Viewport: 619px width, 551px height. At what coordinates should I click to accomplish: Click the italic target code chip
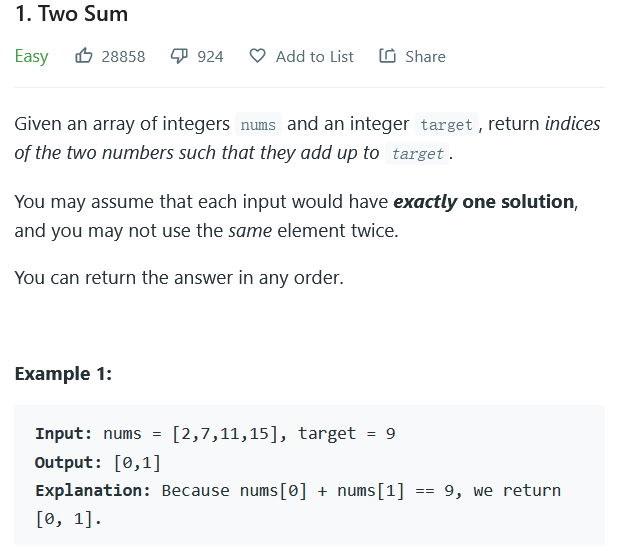417,154
